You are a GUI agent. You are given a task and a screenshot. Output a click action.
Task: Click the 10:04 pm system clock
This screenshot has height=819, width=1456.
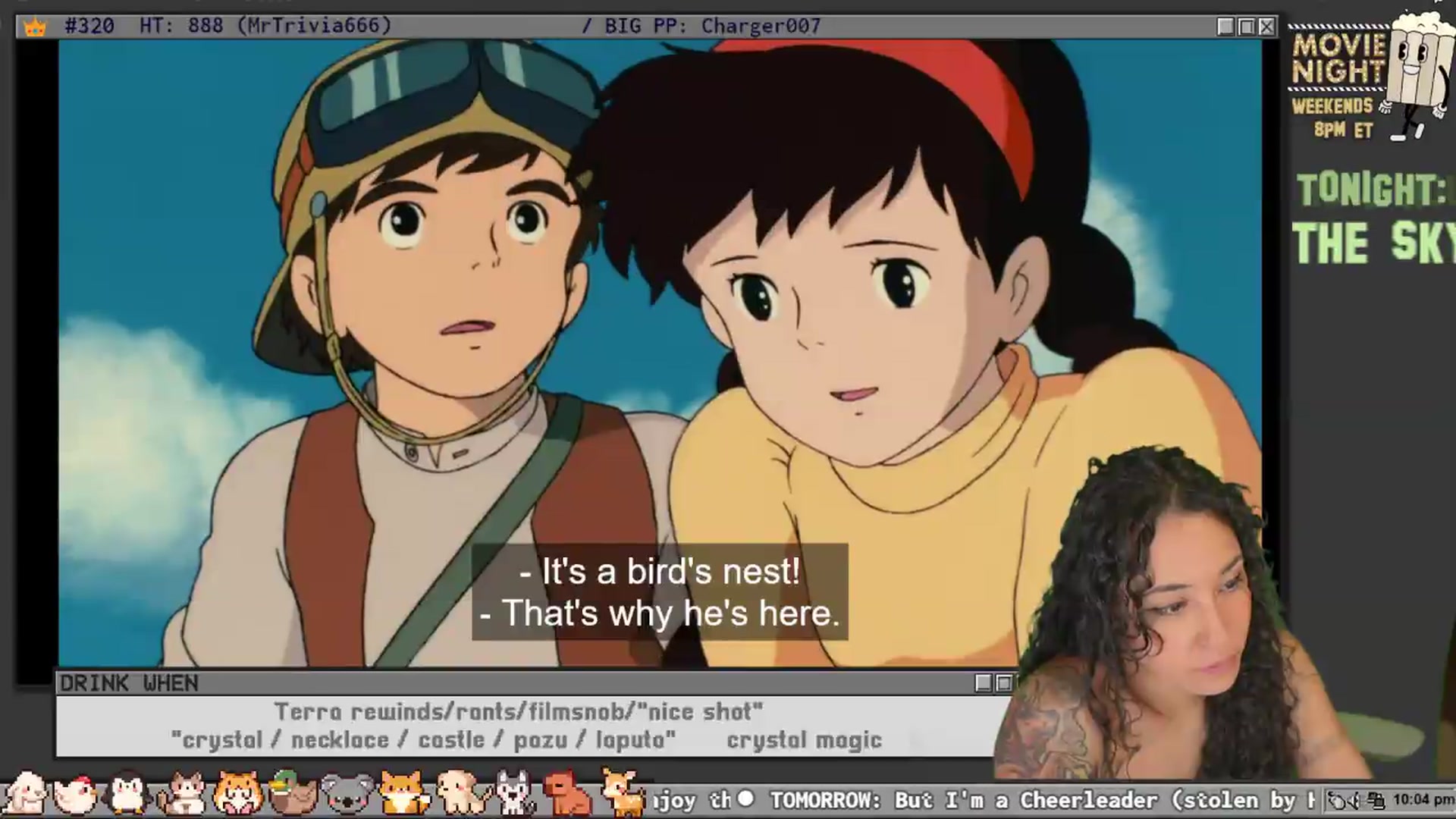click(1423, 800)
